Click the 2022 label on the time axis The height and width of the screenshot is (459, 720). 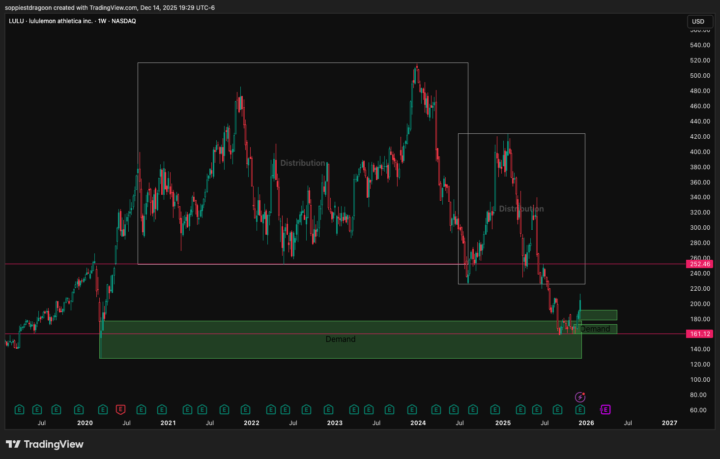[x=251, y=423]
